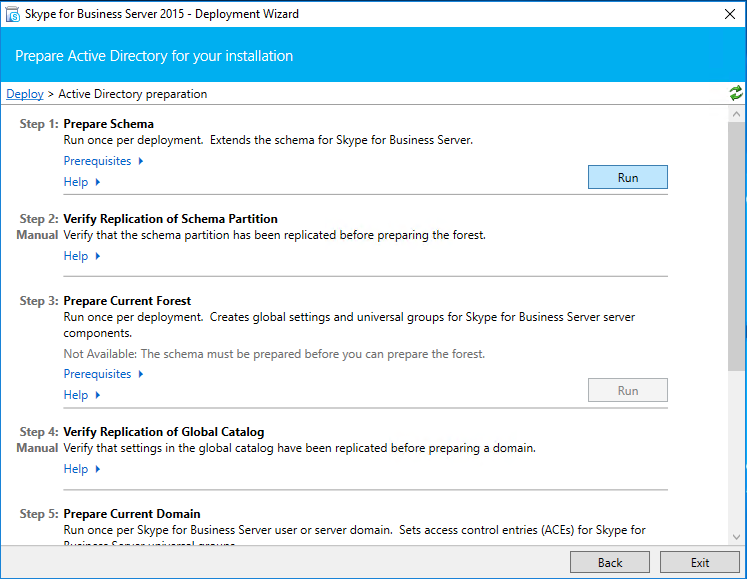Screen dimensions: 747x579
Task: Expand Prerequisites under Step 1 Prepare Schema
Action: [x=103, y=161]
